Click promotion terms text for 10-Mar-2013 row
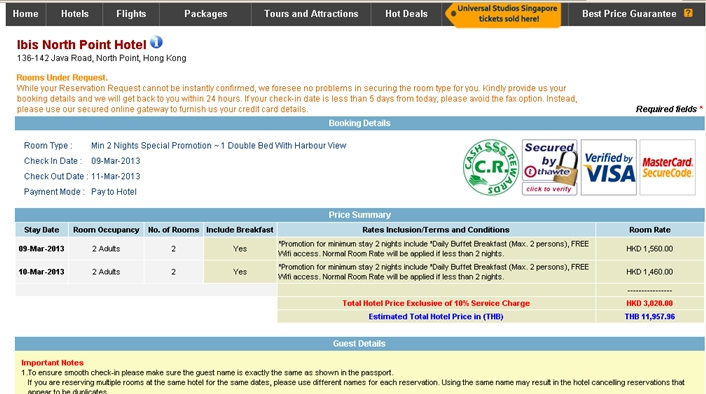Screen dimensions: 706x394 tap(434, 272)
